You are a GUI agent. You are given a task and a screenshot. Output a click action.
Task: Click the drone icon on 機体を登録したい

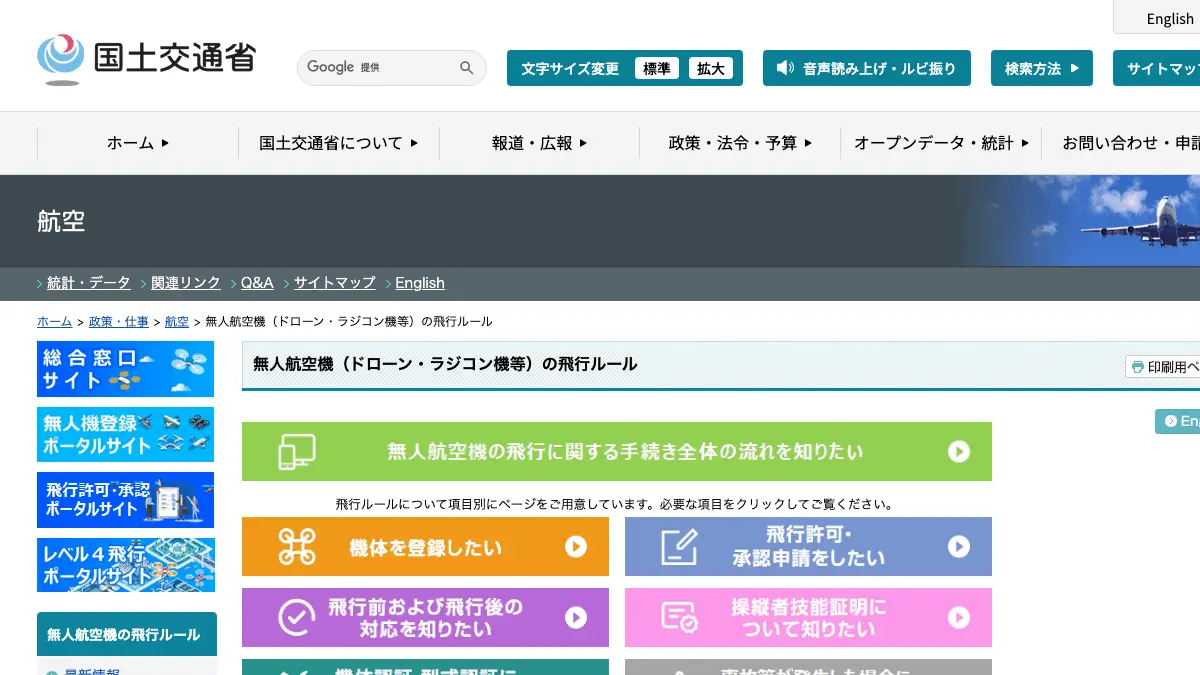click(x=297, y=547)
